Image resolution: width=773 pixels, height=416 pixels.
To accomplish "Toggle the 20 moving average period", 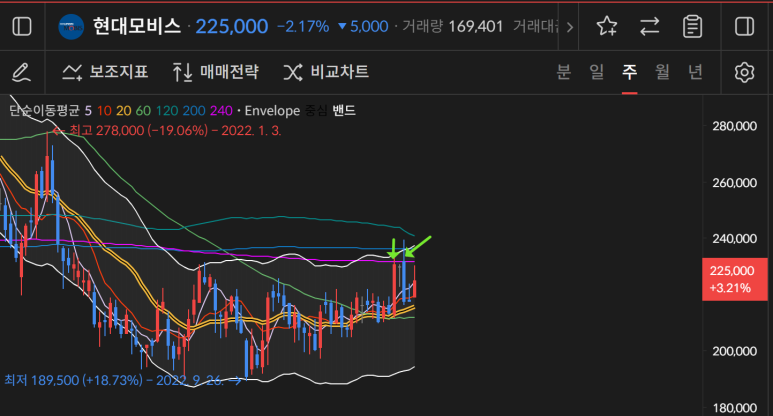I will tap(124, 110).
